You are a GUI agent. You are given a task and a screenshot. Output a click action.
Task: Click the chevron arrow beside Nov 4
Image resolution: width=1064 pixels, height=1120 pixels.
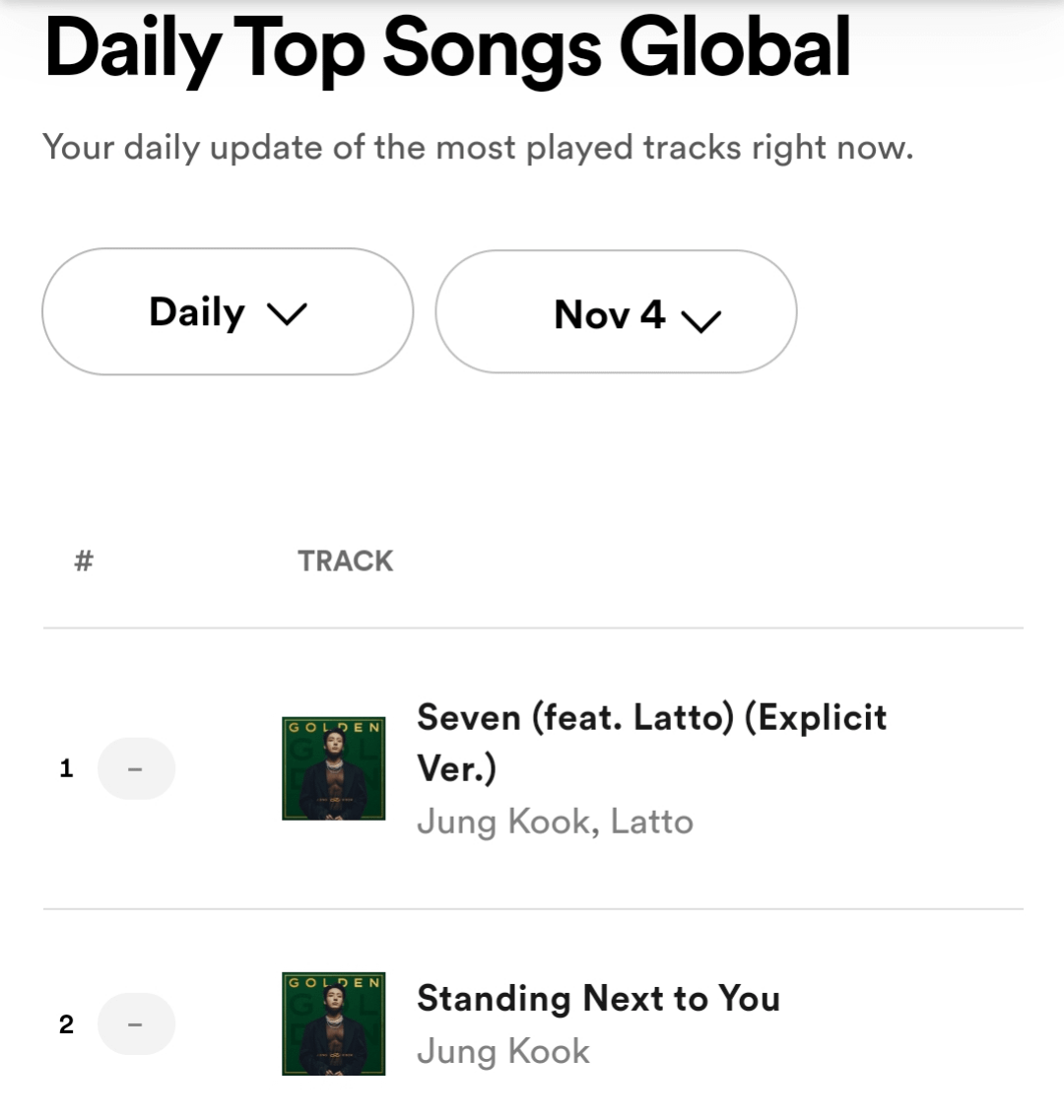701,320
